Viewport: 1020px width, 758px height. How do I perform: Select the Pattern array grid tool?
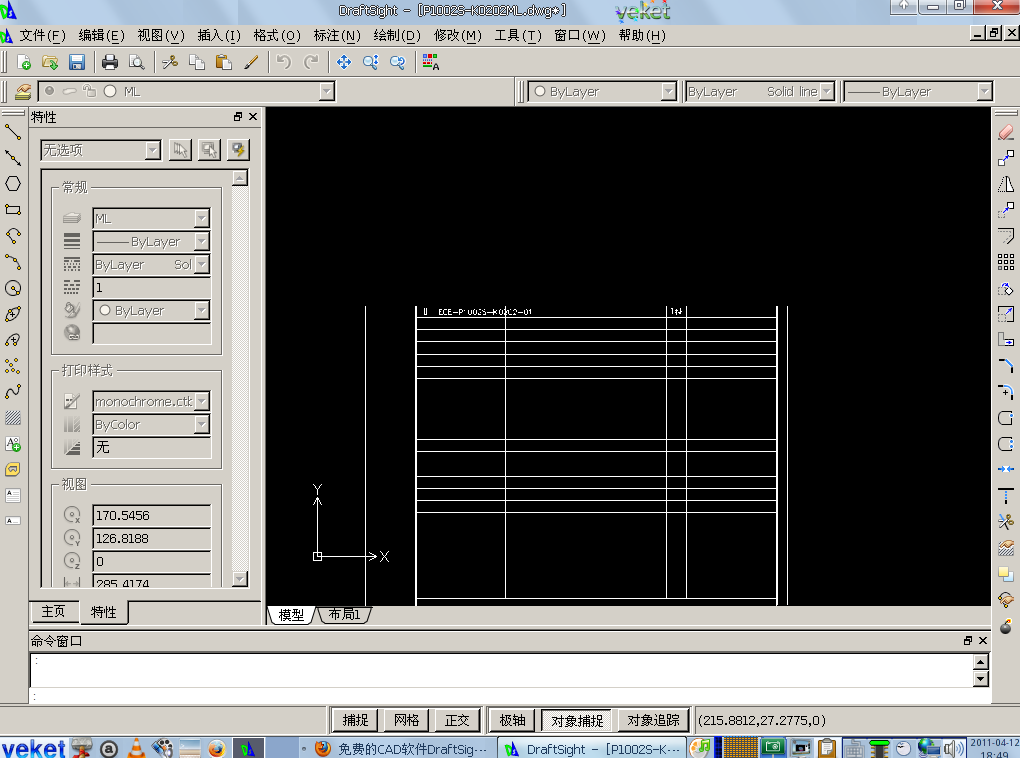(1006, 262)
